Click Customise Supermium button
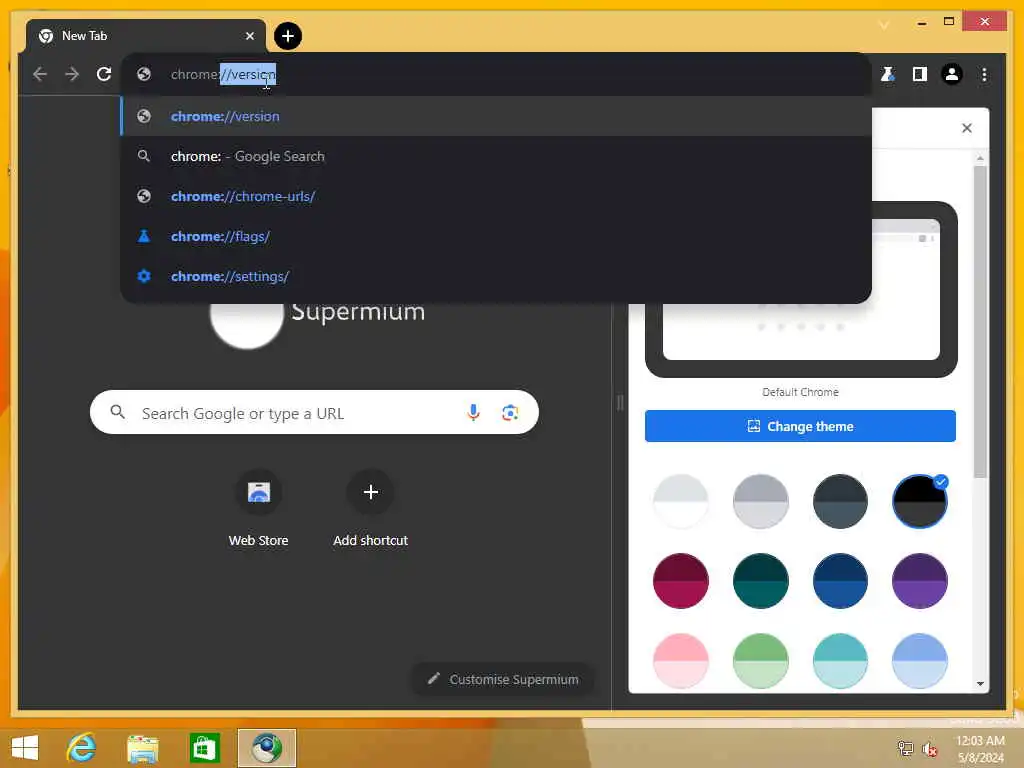1024x768 pixels. click(x=503, y=679)
